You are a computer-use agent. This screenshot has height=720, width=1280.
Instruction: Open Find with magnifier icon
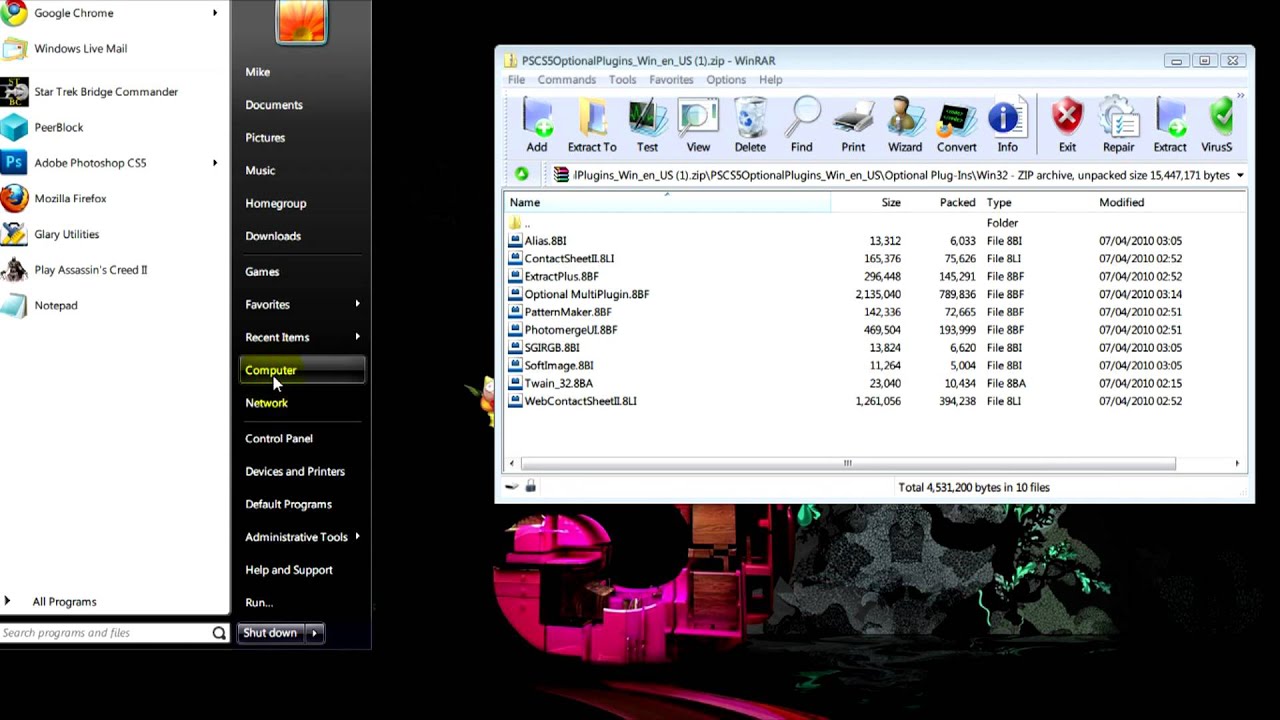coord(801,126)
